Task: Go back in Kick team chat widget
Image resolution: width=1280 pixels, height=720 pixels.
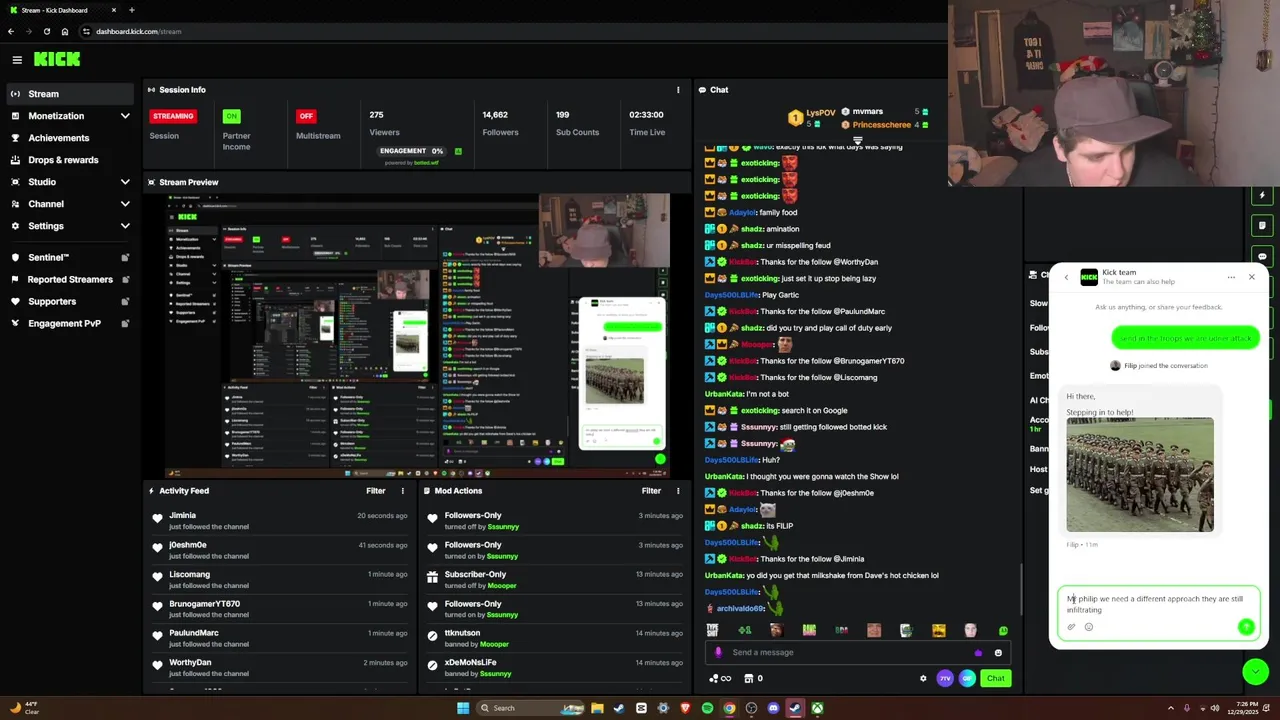Action: (1066, 277)
